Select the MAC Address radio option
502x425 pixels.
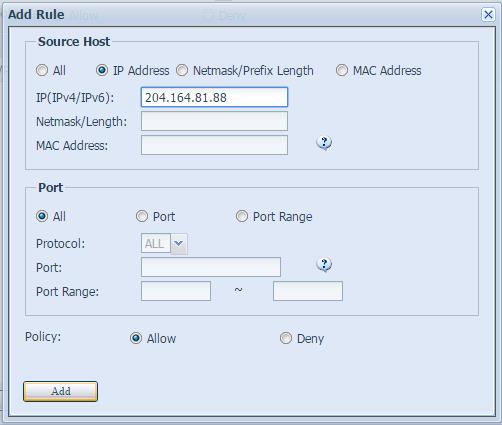pyautogui.click(x=342, y=70)
